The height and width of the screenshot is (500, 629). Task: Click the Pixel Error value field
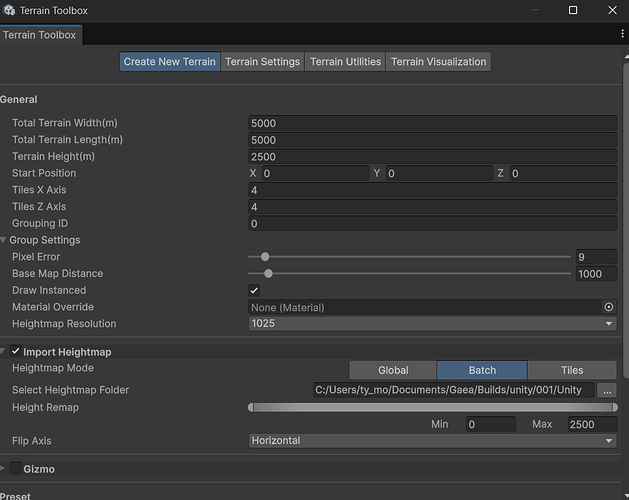click(x=597, y=257)
